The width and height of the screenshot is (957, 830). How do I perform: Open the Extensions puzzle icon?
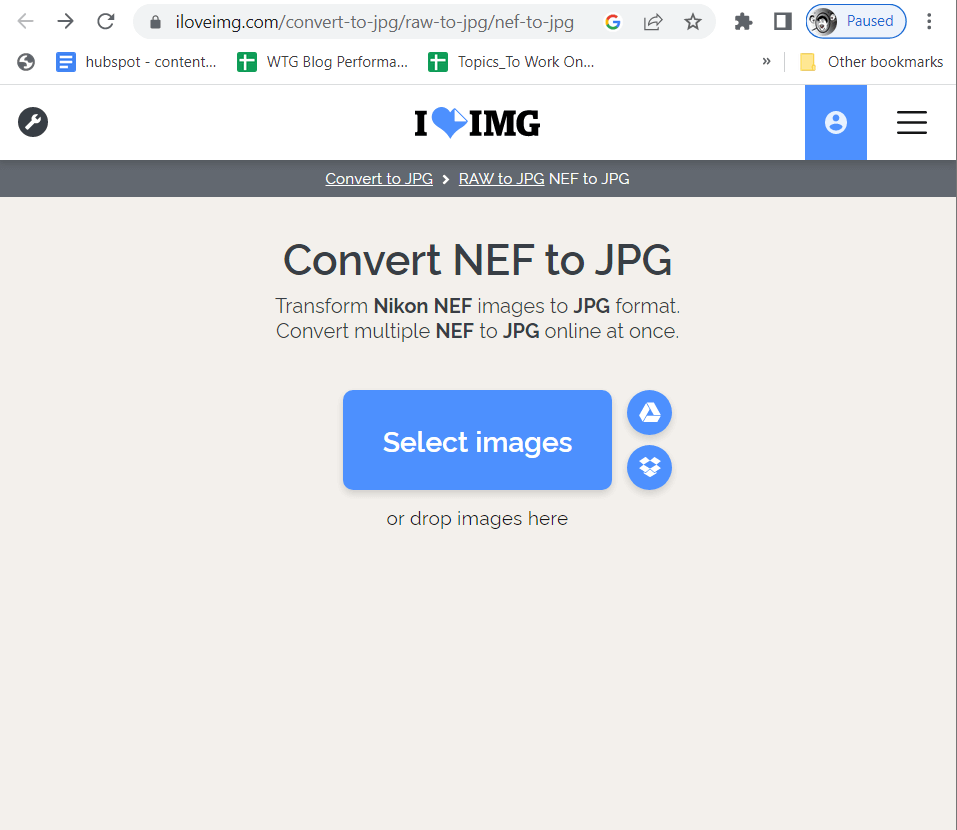pyautogui.click(x=743, y=23)
